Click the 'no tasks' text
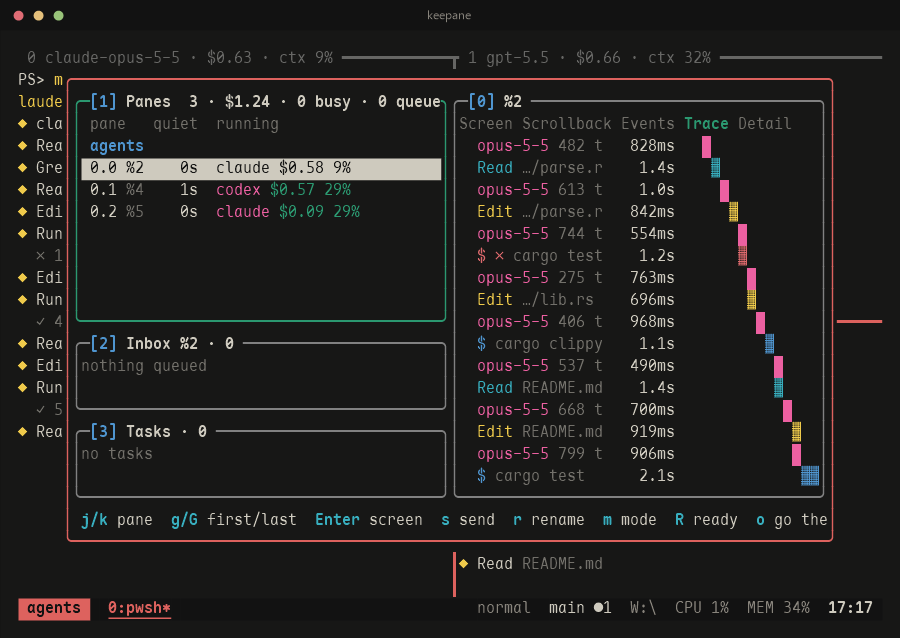The height and width of the screenshot is (638, 900). (x=117, y=454)
